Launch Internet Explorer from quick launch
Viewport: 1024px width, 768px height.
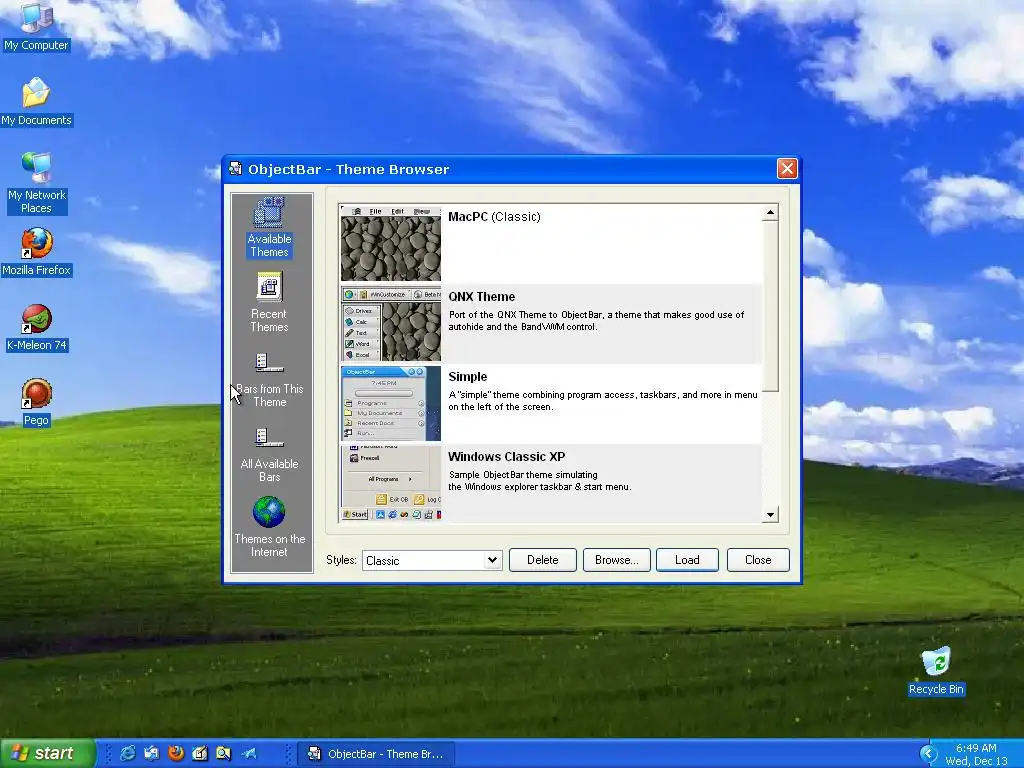(128, 754)
